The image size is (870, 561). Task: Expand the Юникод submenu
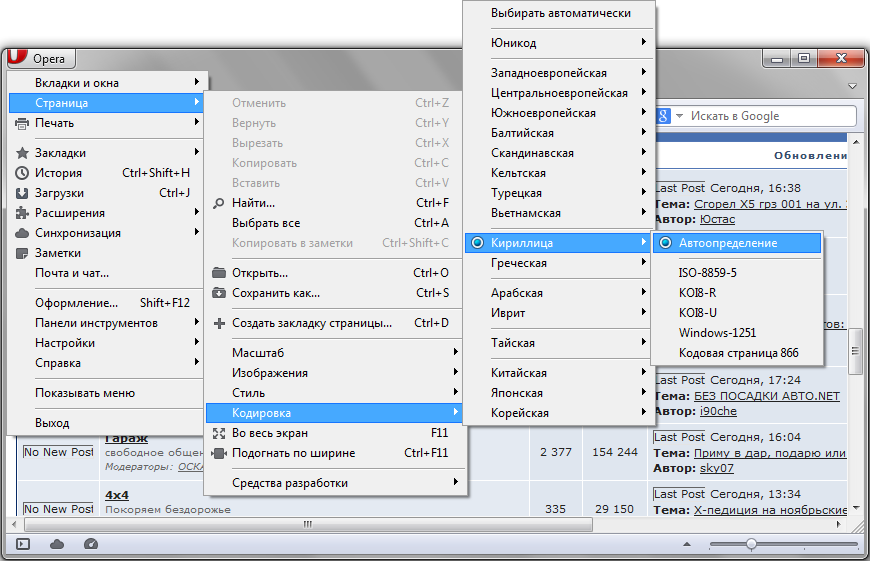pyautogui.click(x=558, y=43)
